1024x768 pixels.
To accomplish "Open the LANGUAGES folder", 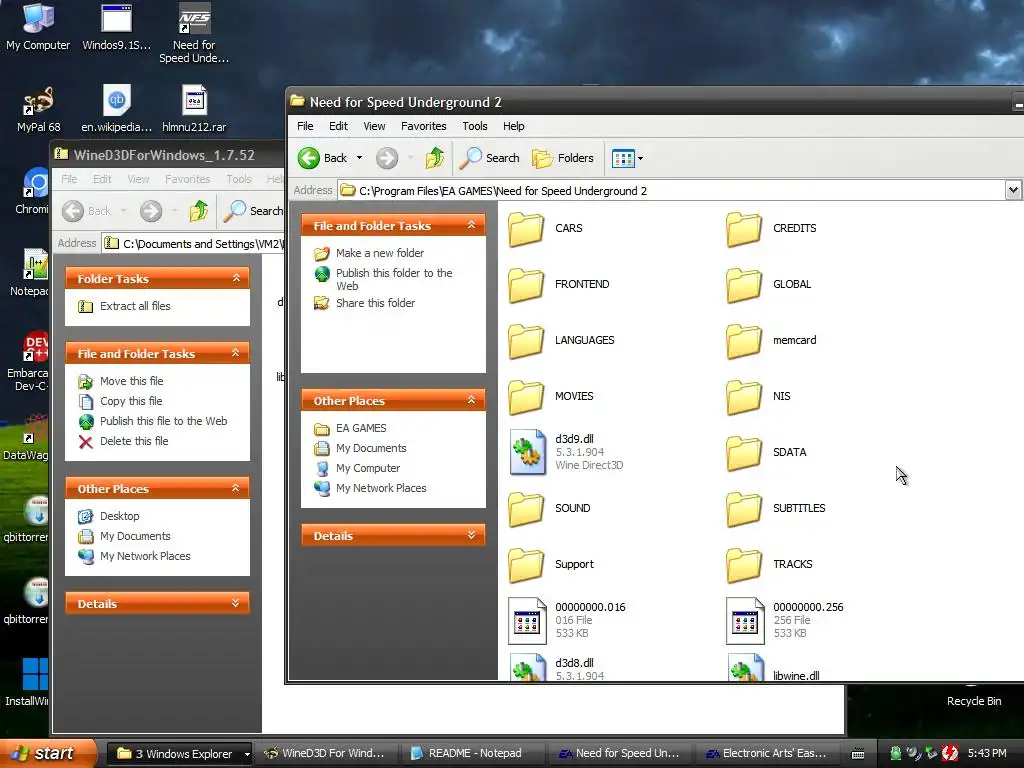I will tap(561, 341).
